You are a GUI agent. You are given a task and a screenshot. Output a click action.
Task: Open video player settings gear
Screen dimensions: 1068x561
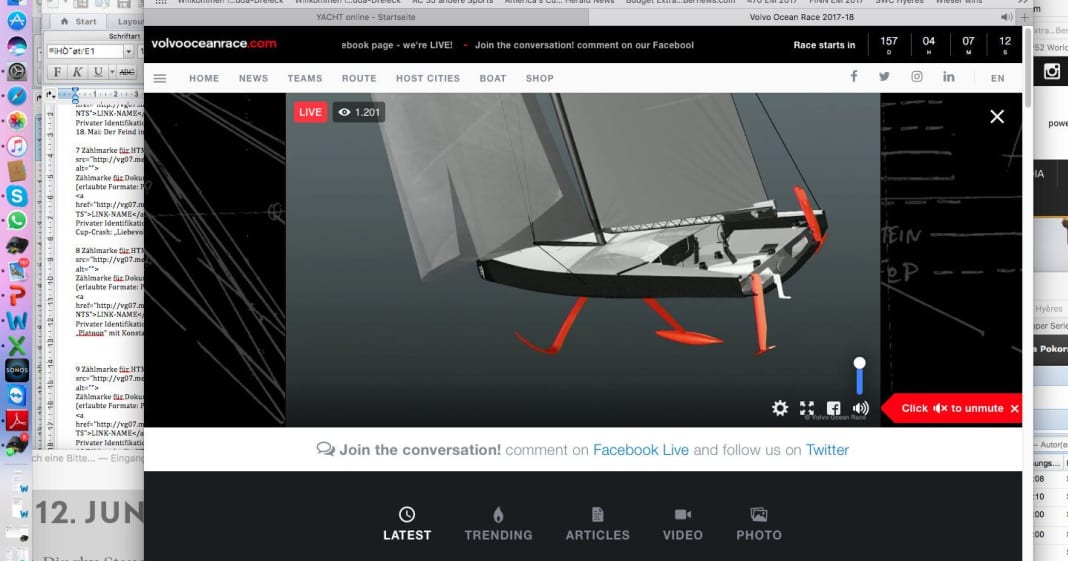tap(780, 408)
